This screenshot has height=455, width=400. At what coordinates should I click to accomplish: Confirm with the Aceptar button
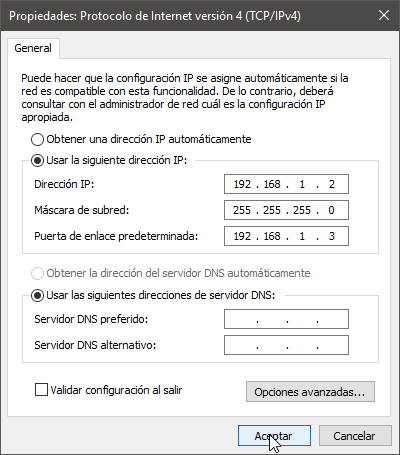[x=274, y=436]
